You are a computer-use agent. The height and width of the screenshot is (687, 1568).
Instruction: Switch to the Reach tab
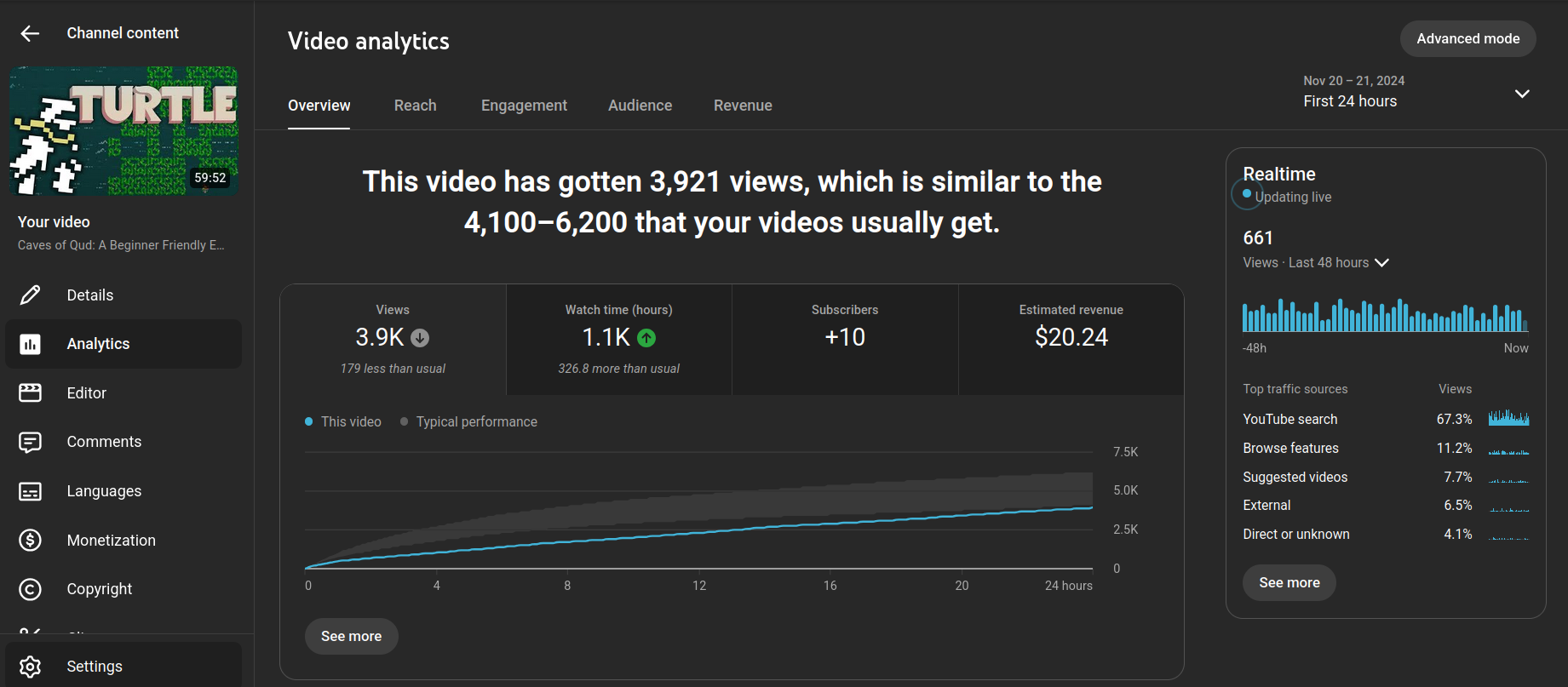(415, 106)
